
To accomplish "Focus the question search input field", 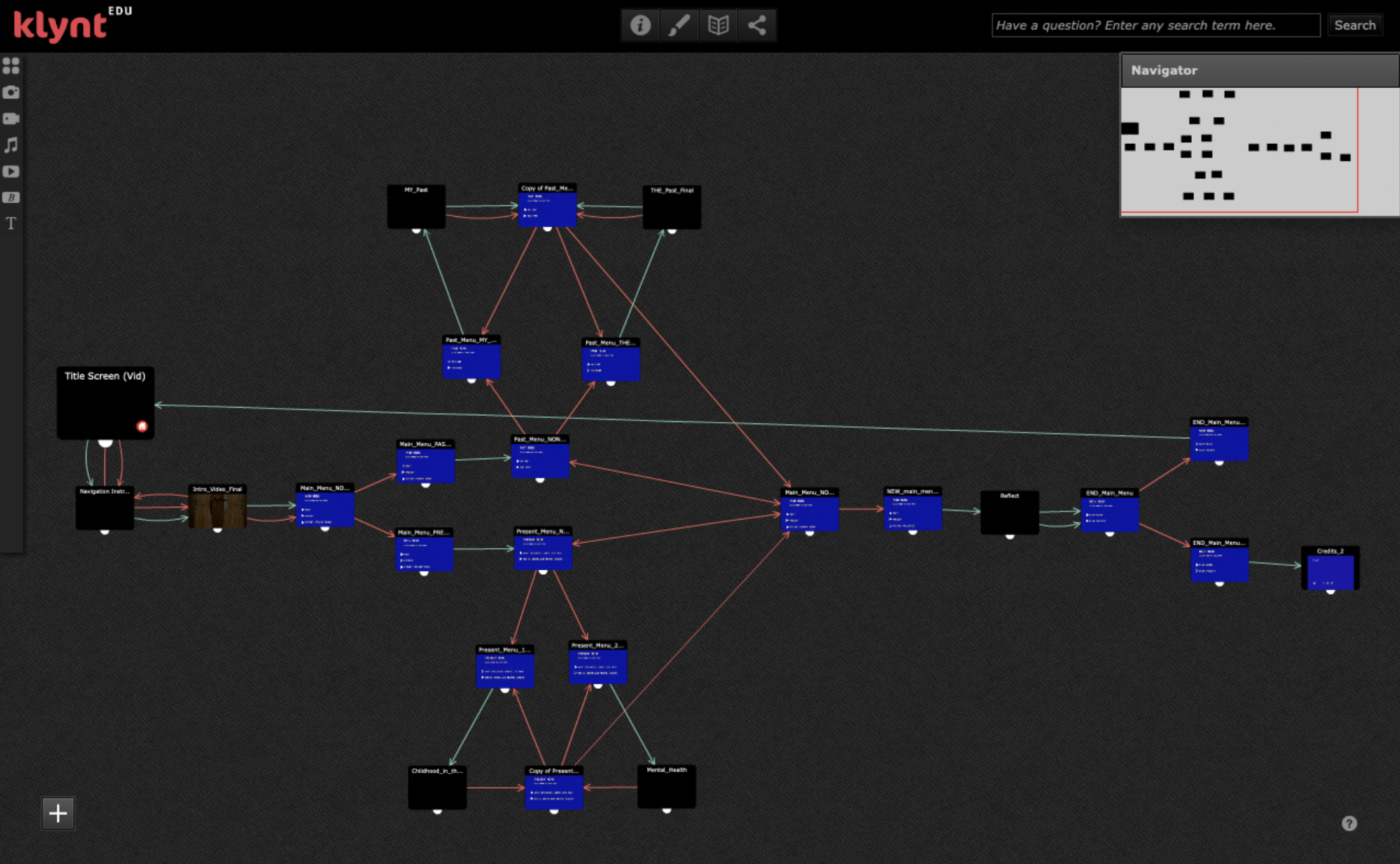I will pos(1156,25).
